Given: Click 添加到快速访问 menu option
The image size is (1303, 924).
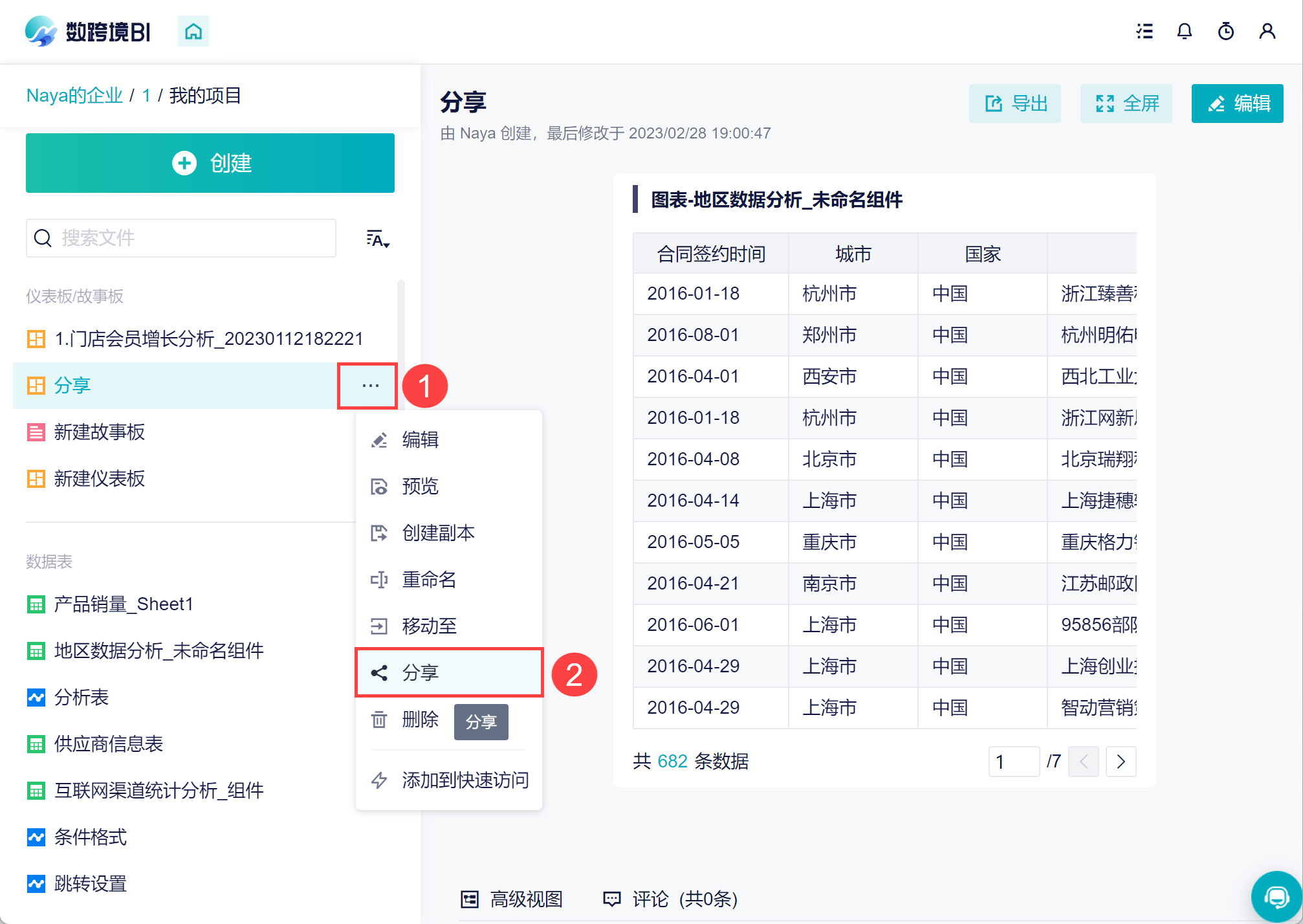Looking at the screenshot, I should point(465,780).
